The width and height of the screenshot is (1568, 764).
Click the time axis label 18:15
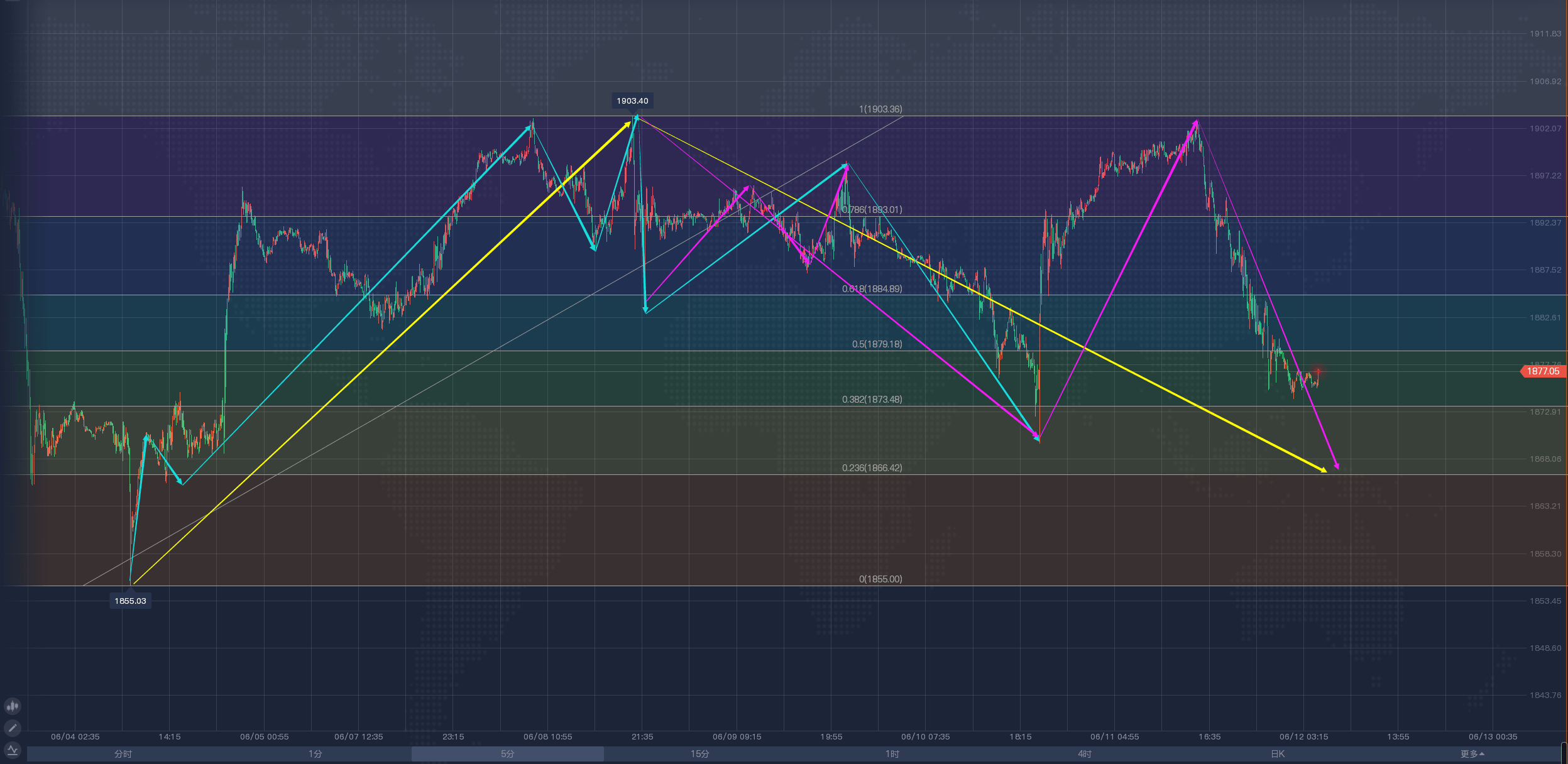coord(1021,737)
